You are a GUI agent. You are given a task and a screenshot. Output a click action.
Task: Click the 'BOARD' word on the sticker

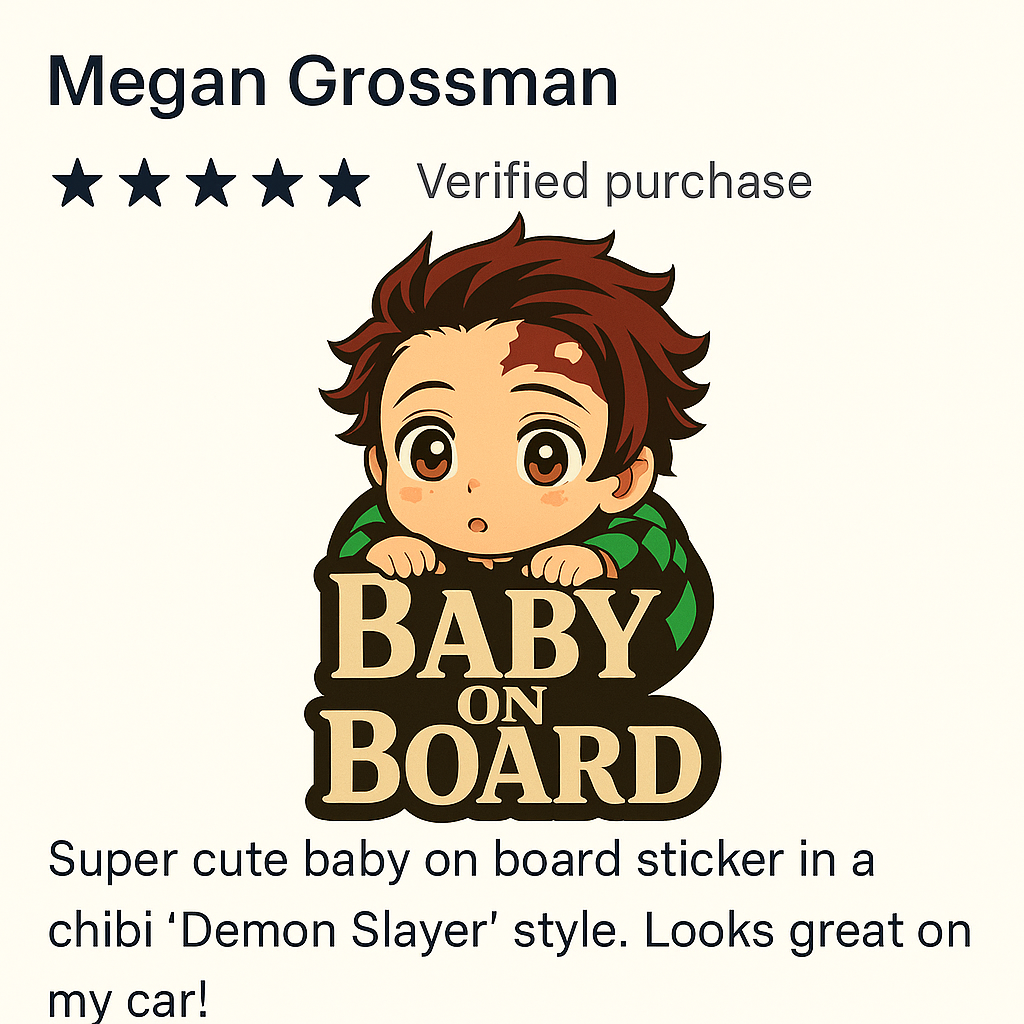click(513, 758)
